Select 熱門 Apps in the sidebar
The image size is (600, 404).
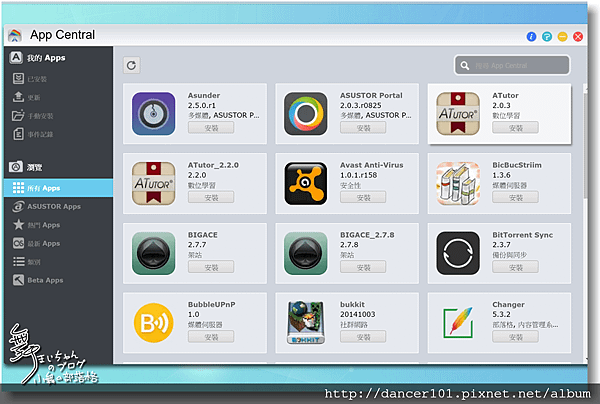click(x=59, y=225)
